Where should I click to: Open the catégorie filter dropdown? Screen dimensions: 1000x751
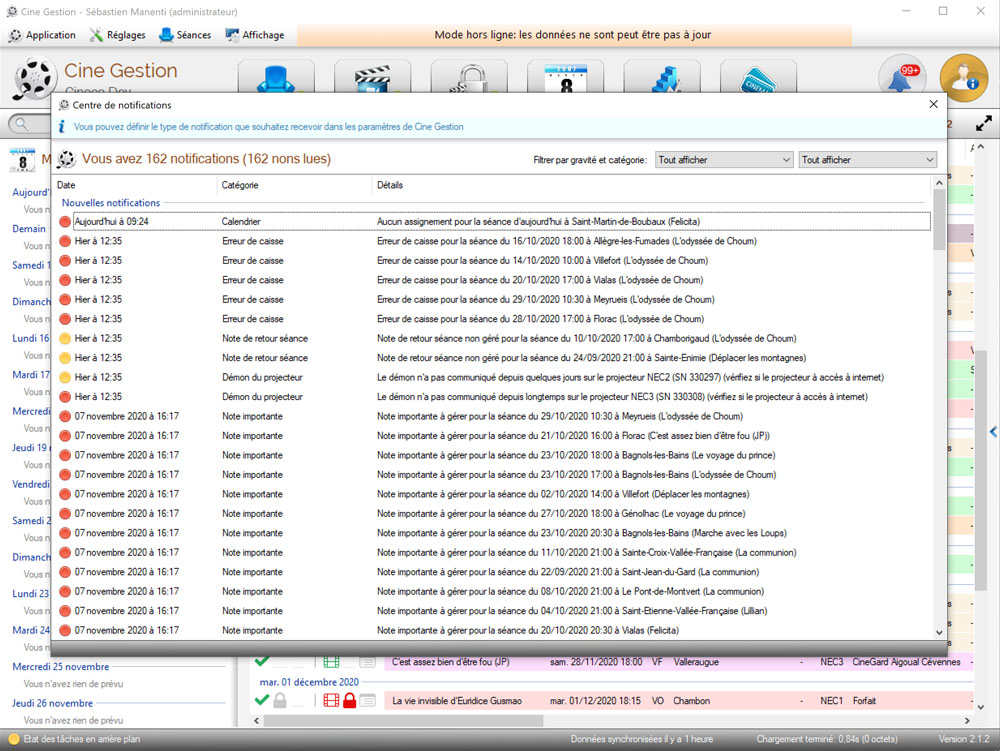tap(867, 160)
